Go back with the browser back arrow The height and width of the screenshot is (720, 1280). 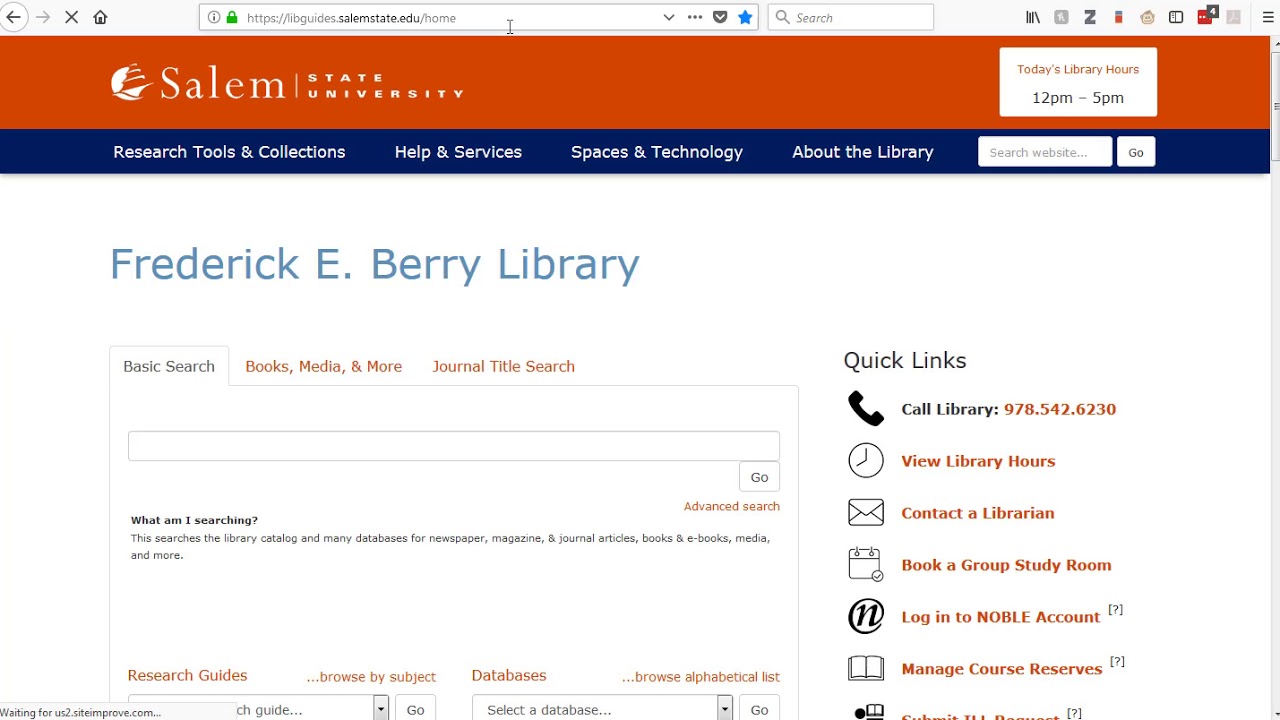click(x=14, y=17)
